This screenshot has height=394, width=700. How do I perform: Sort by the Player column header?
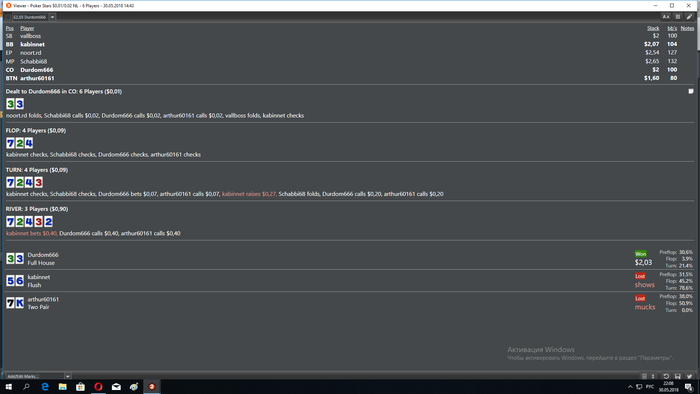(27, 28)
